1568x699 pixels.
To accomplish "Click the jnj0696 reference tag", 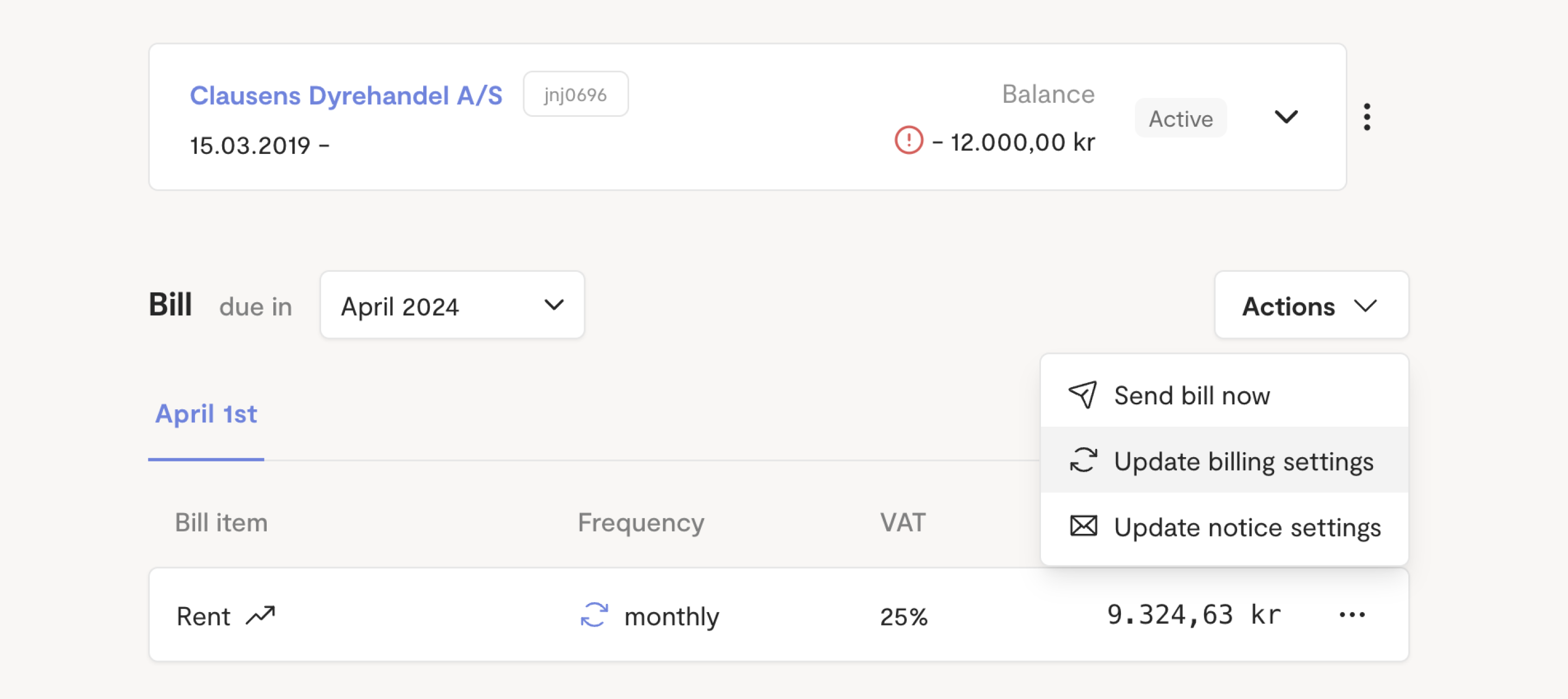I will point(575,95).
